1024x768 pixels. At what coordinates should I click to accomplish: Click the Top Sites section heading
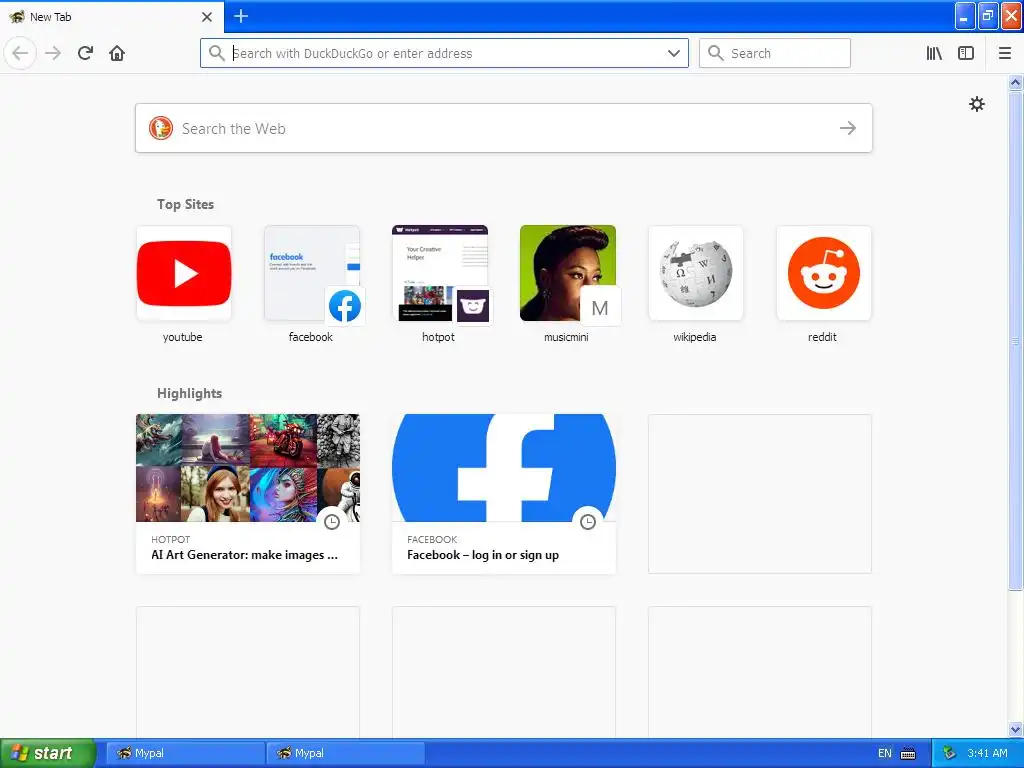click(185, 204)
